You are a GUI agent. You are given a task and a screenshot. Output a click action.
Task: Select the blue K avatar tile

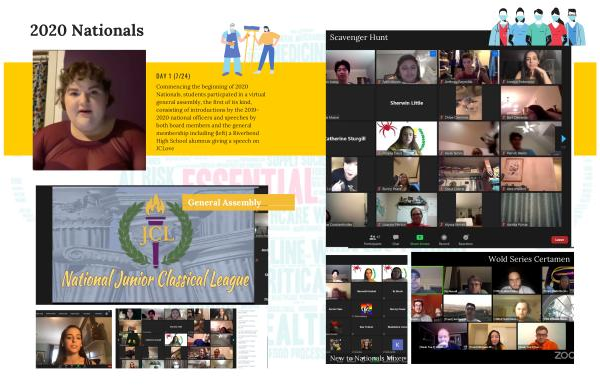coord(397,344)
